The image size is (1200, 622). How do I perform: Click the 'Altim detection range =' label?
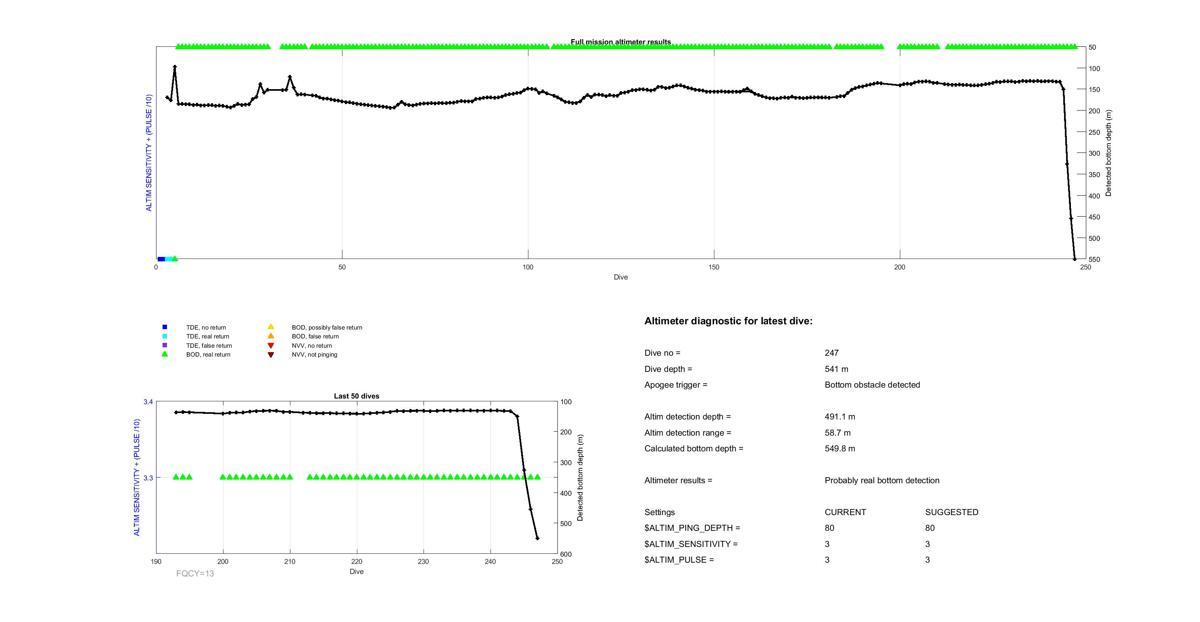point(688,433)
